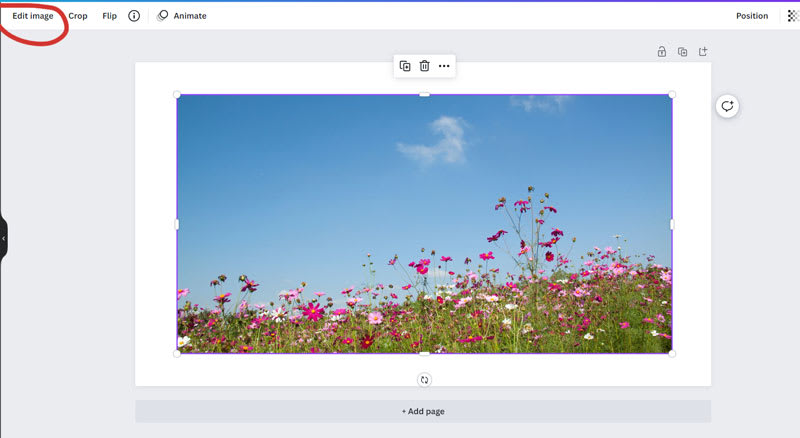Click the top-left corner resize handle
Viewport: 800px width, 438px height.
177,95
